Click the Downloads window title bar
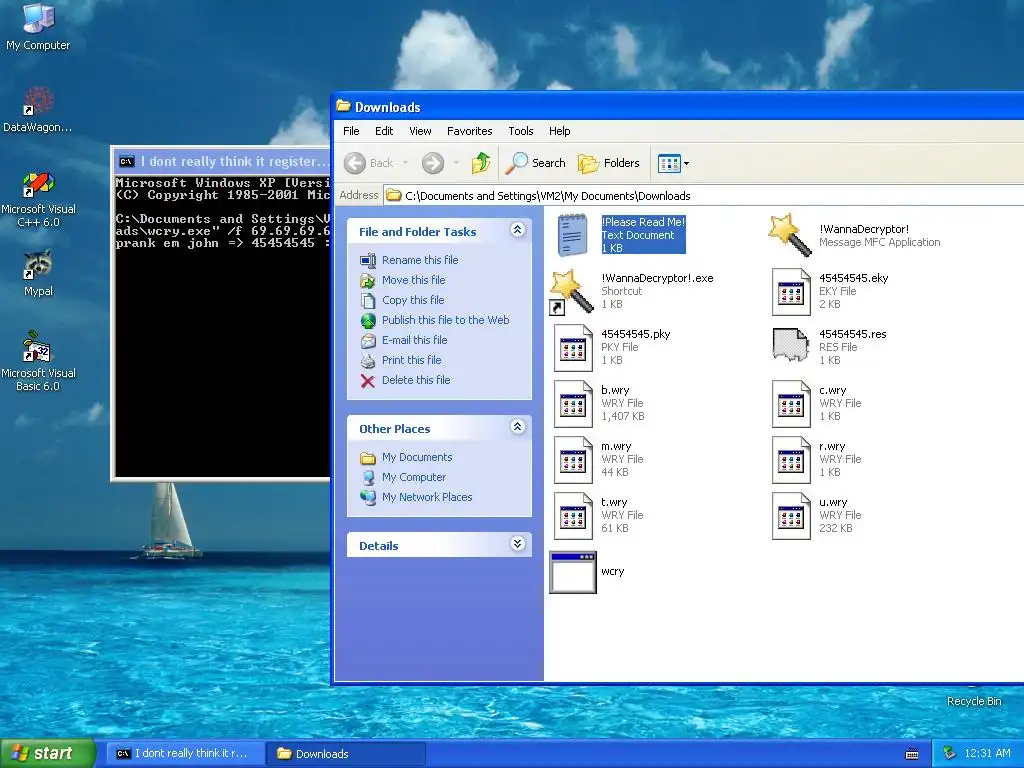Image resolution: width=1024 pixels, height=768 pixels. 679,106
